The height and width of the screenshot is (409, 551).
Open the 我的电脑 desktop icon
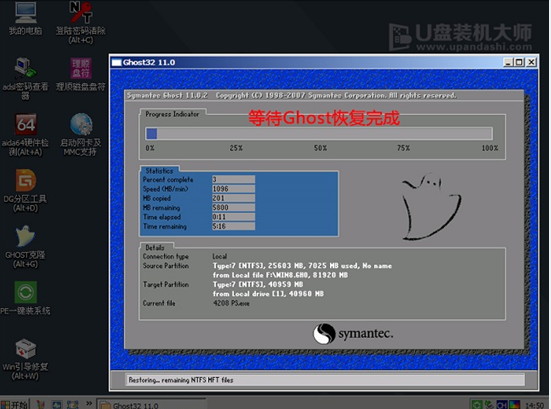[25, 18]
